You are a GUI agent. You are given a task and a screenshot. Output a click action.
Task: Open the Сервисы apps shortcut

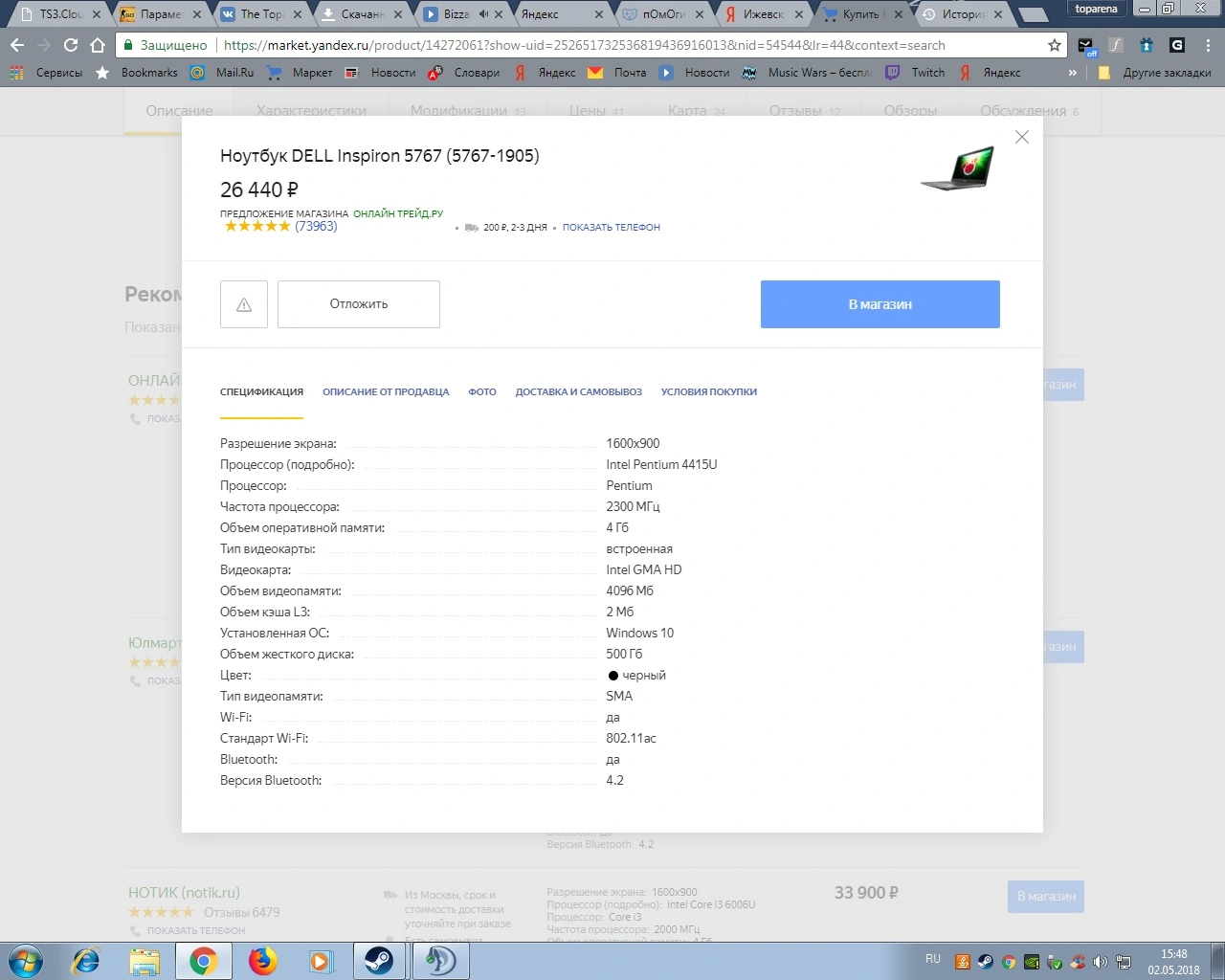45,73
